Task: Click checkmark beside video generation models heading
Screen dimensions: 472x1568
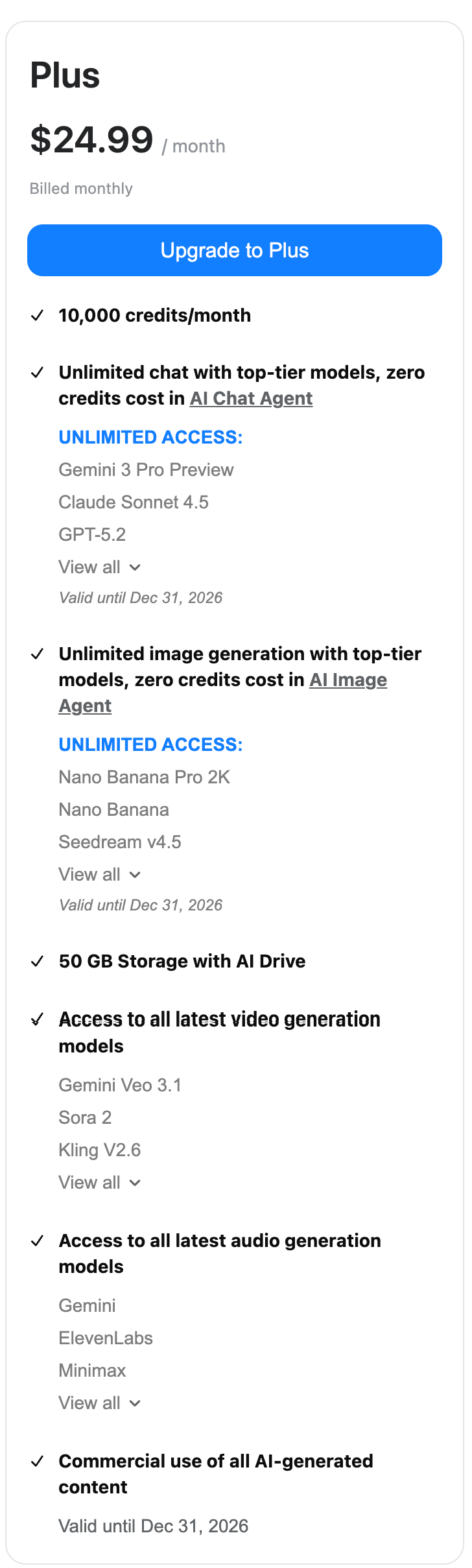Action: pyautogui.click(x=38, y=1020)
